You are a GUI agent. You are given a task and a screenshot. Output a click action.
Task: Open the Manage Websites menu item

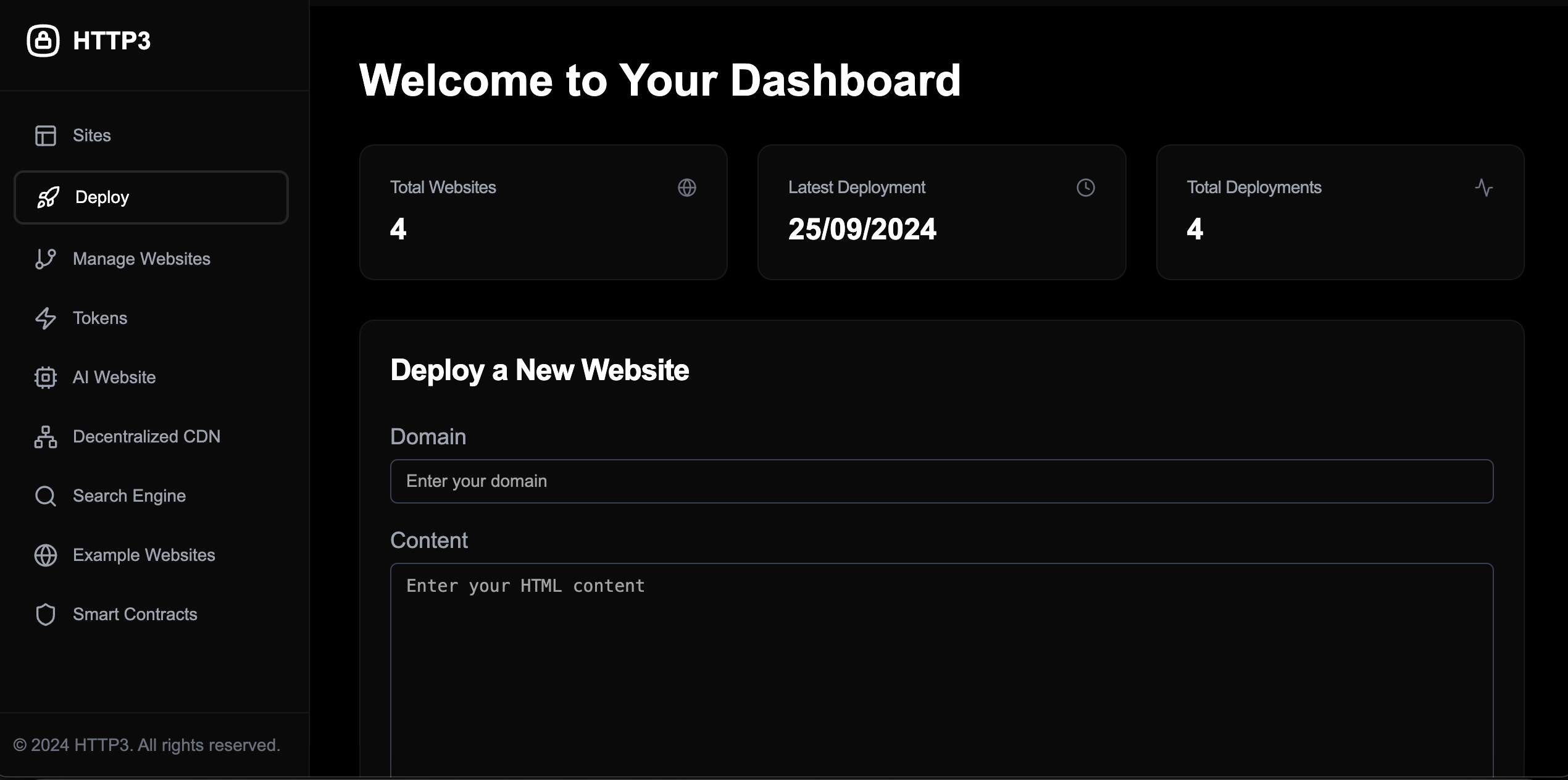click(x=141, y=259)
